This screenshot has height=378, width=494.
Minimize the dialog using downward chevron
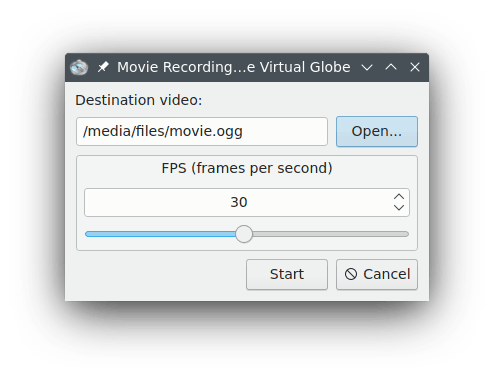(367, 67)
